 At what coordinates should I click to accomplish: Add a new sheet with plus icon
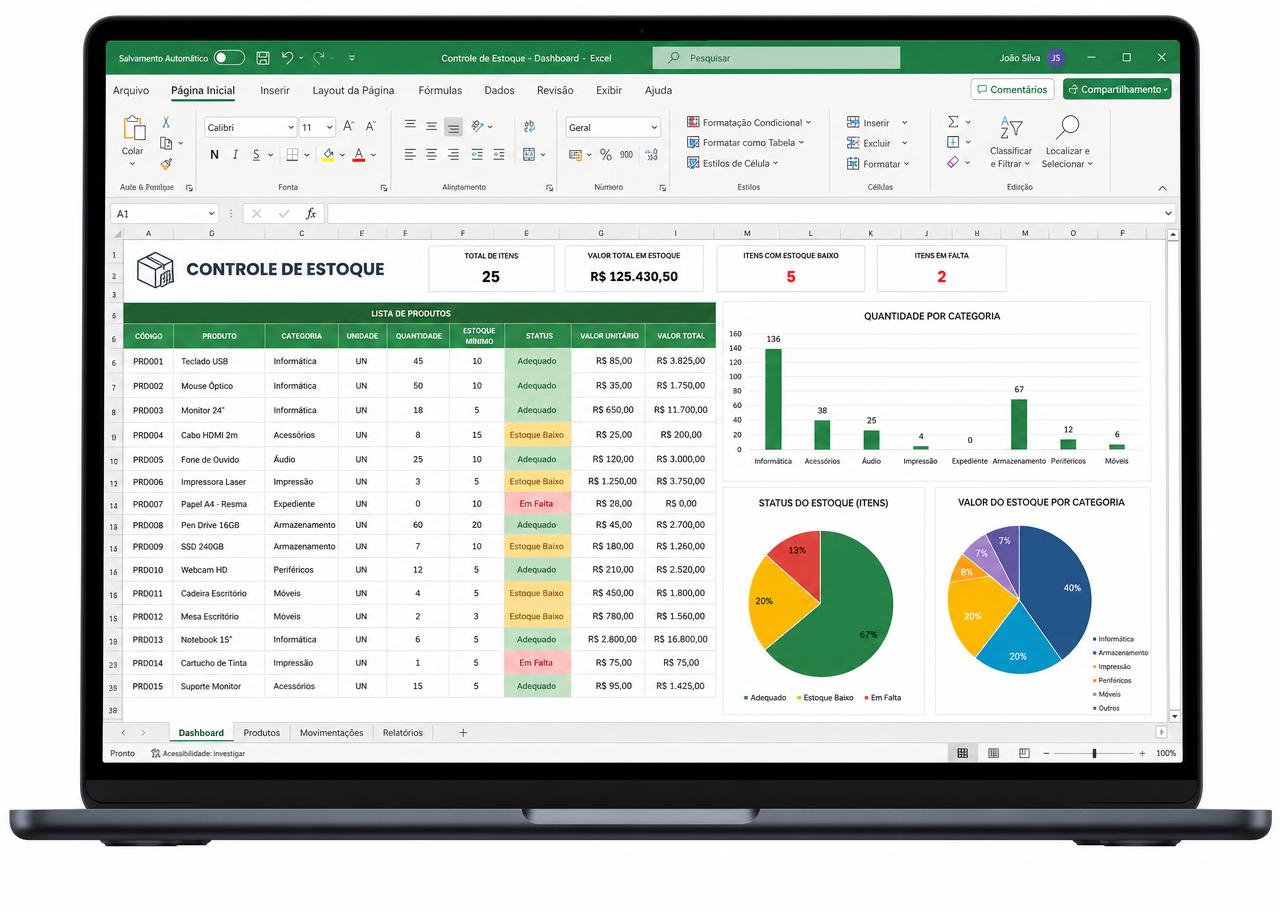(463, 733)
